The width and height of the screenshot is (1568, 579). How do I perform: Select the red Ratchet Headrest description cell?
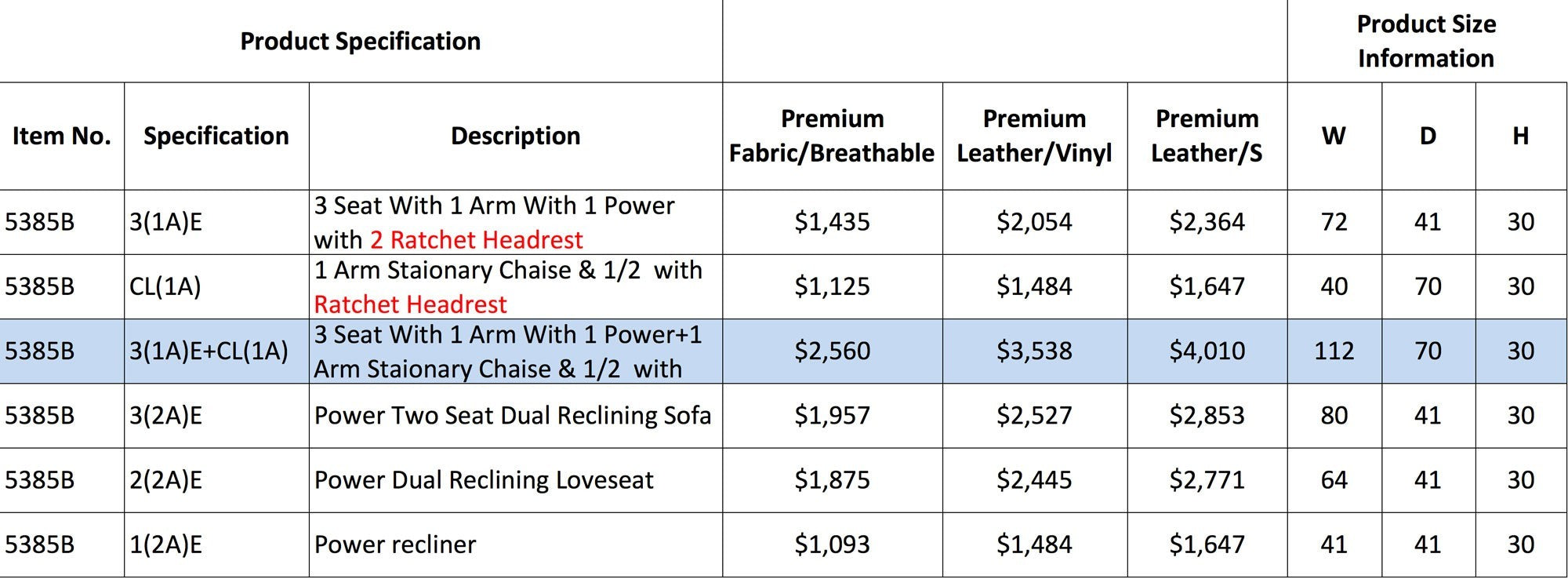(x=516, y=286)
